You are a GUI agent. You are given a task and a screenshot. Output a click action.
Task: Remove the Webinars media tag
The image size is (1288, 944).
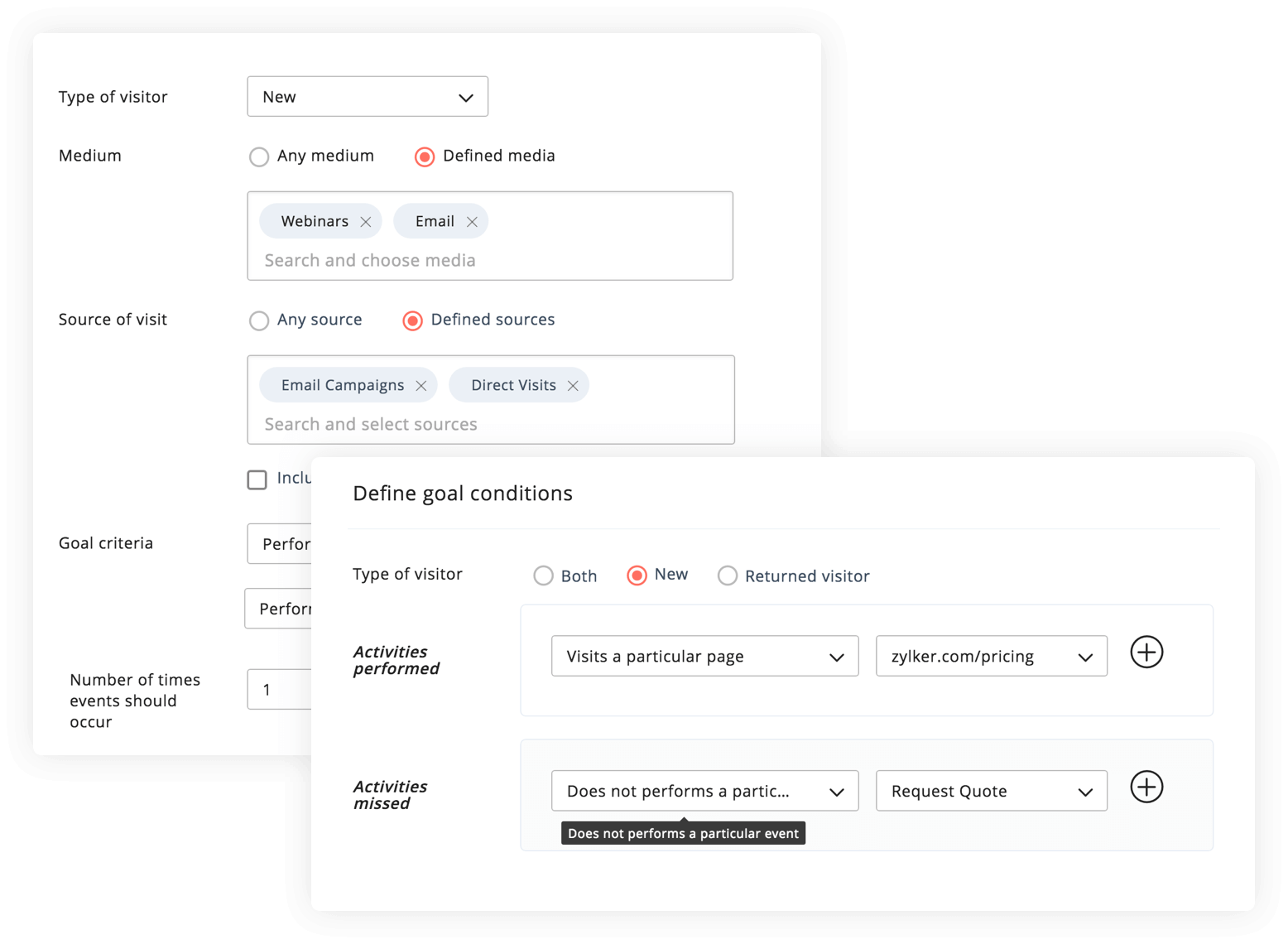365,222
